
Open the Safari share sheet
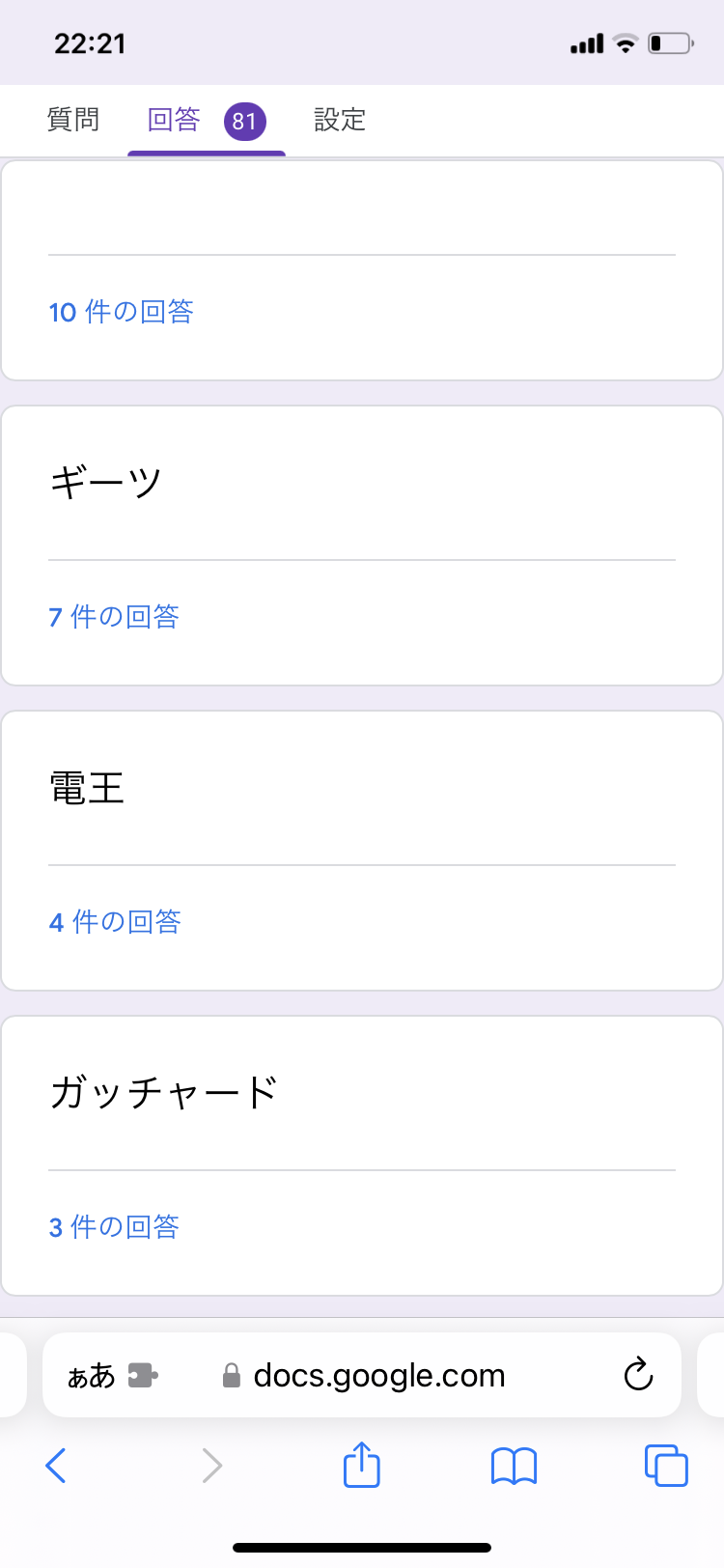tap(362, 1464)
